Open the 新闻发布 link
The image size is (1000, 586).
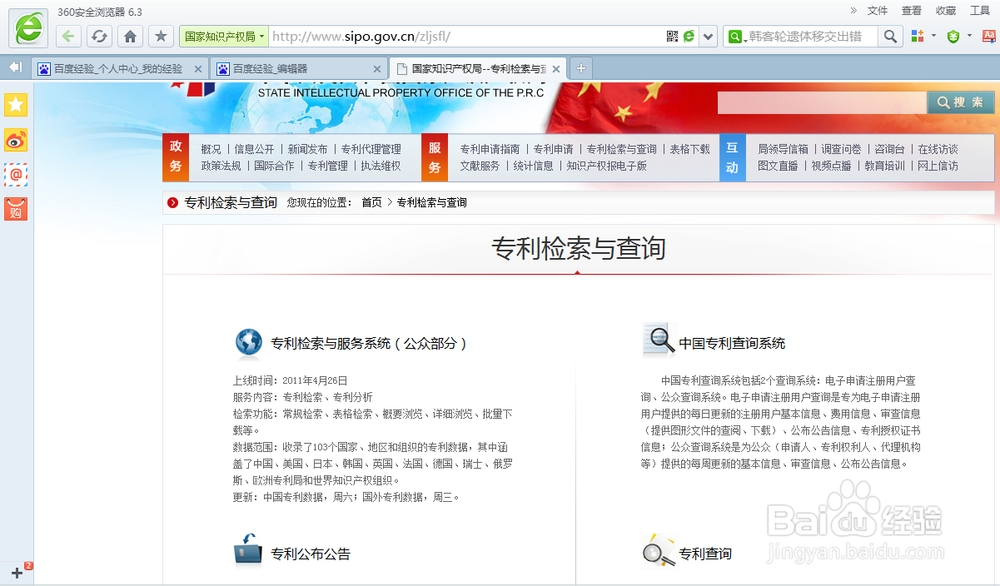pyautogui.click(x=307, y=149)
